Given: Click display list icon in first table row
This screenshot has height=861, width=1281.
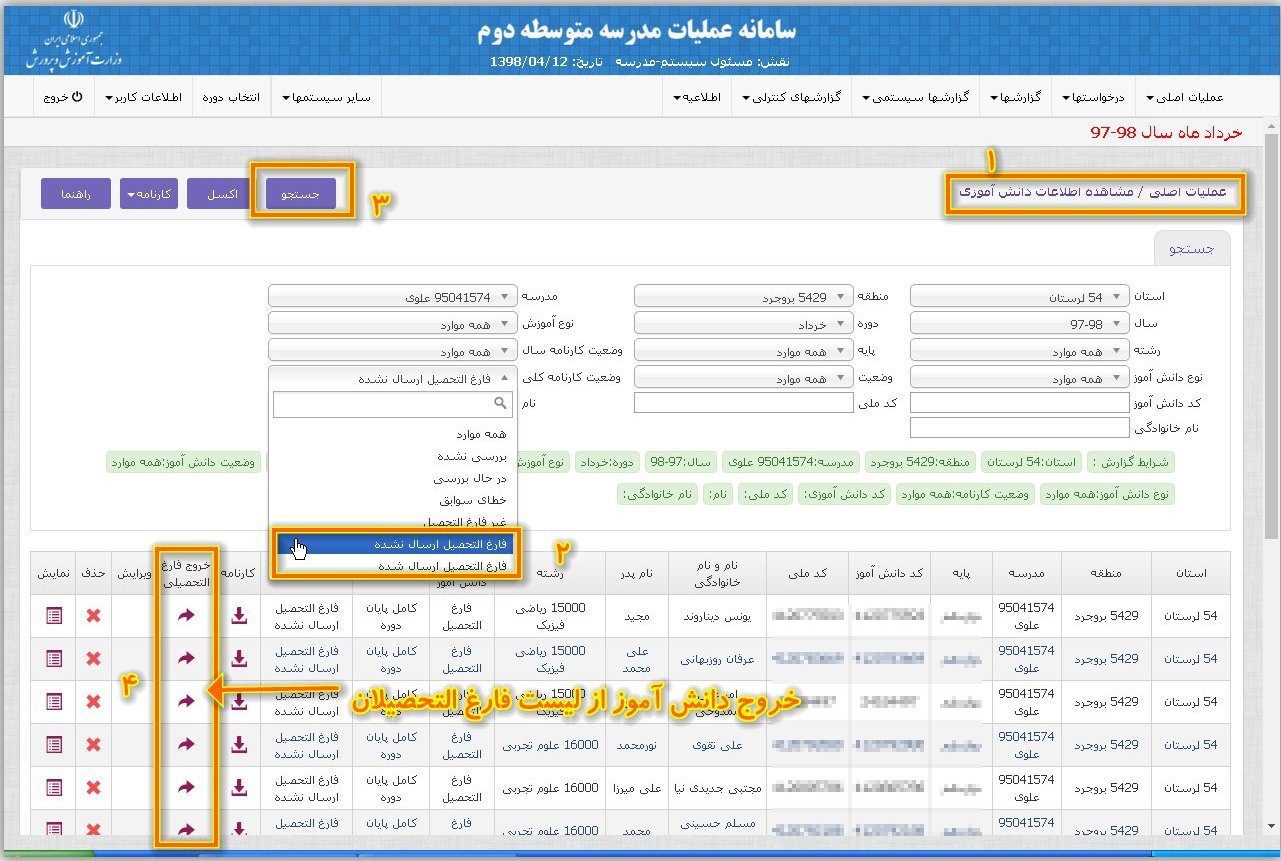Looking at the screenshot, I should (x=54, y=616).
